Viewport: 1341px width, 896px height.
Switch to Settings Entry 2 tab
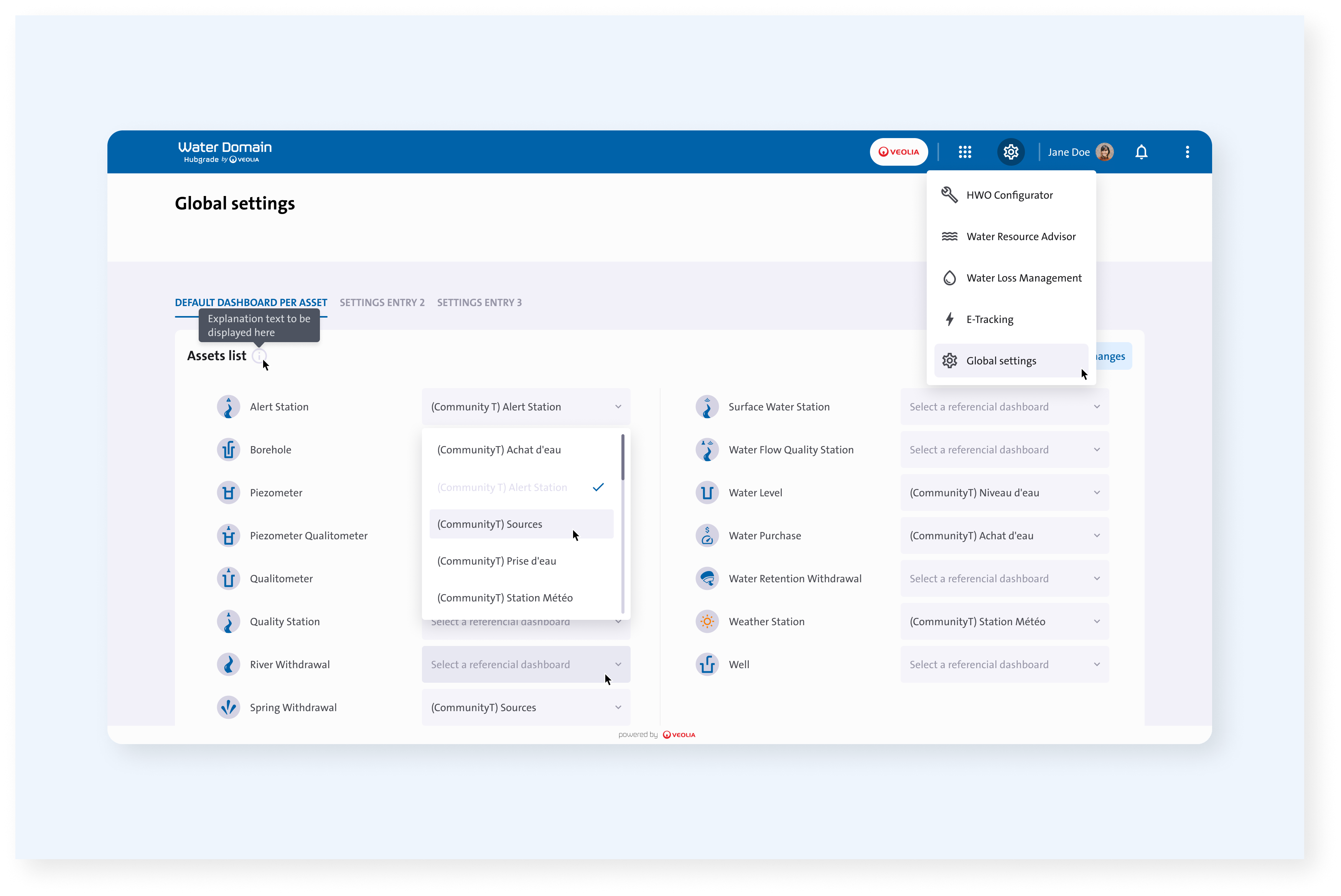pos(382,302)
